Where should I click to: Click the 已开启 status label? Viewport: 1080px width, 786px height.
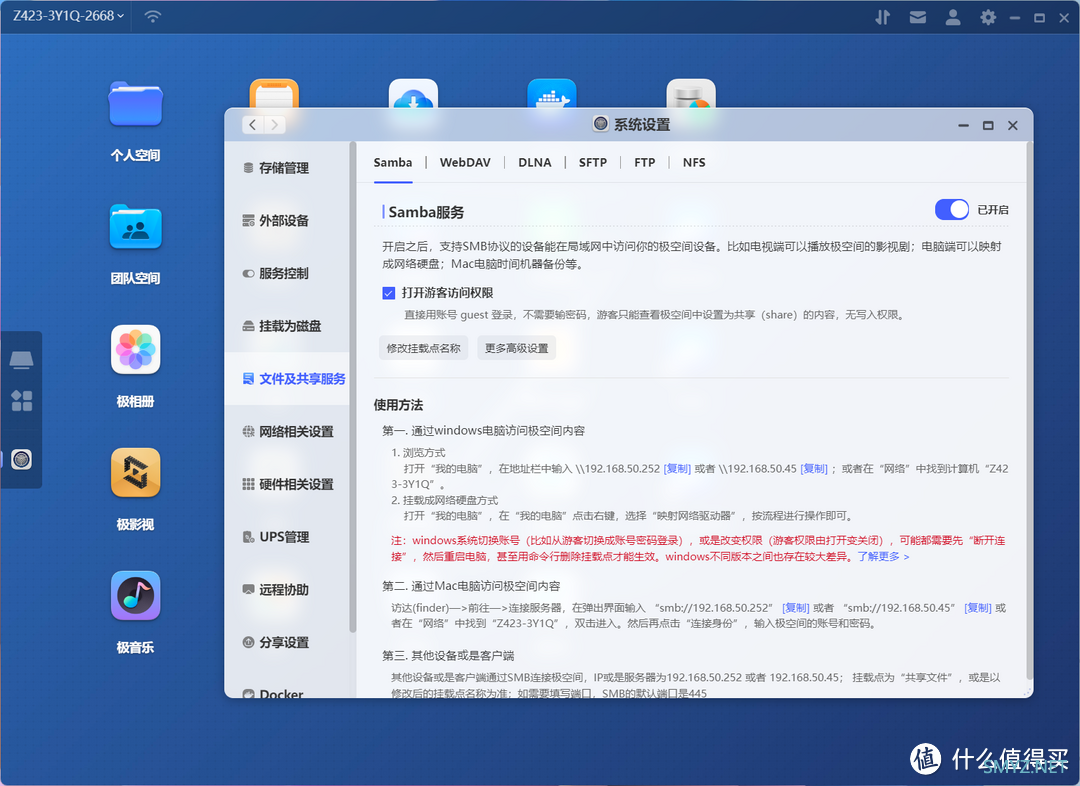(993, 209)
